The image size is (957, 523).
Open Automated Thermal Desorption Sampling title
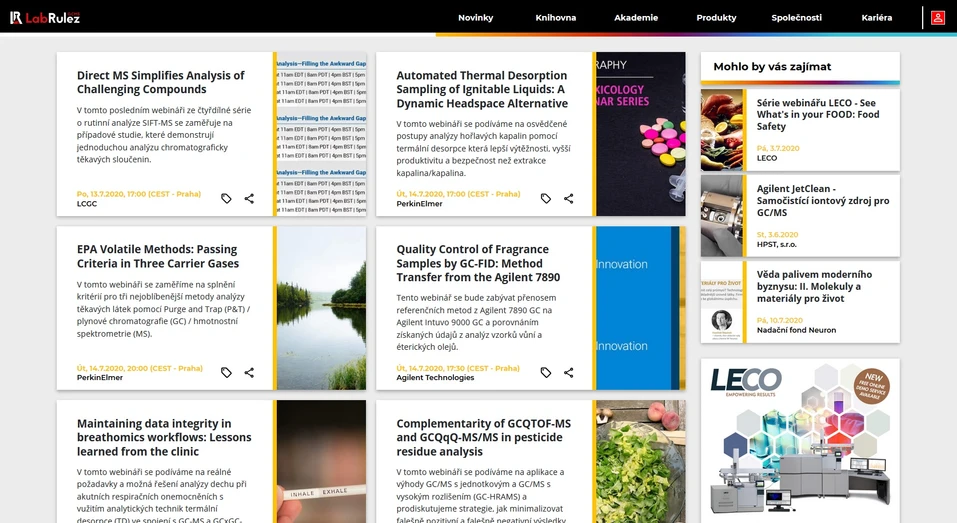point(482,89)
